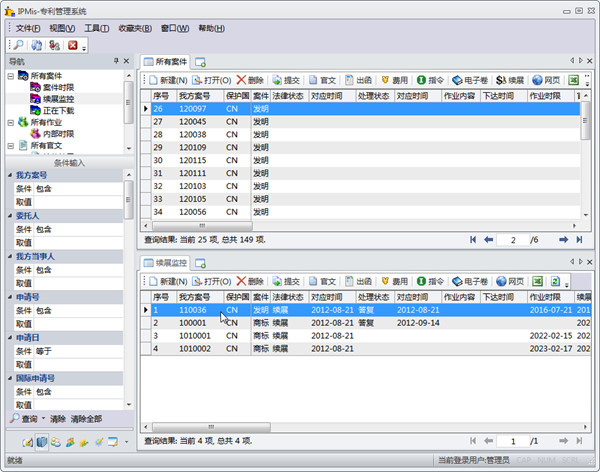Click the Excel export icon in 续展监控 toolbar
The width and height of the screenshot is (600, 472).
pos(537,281)
